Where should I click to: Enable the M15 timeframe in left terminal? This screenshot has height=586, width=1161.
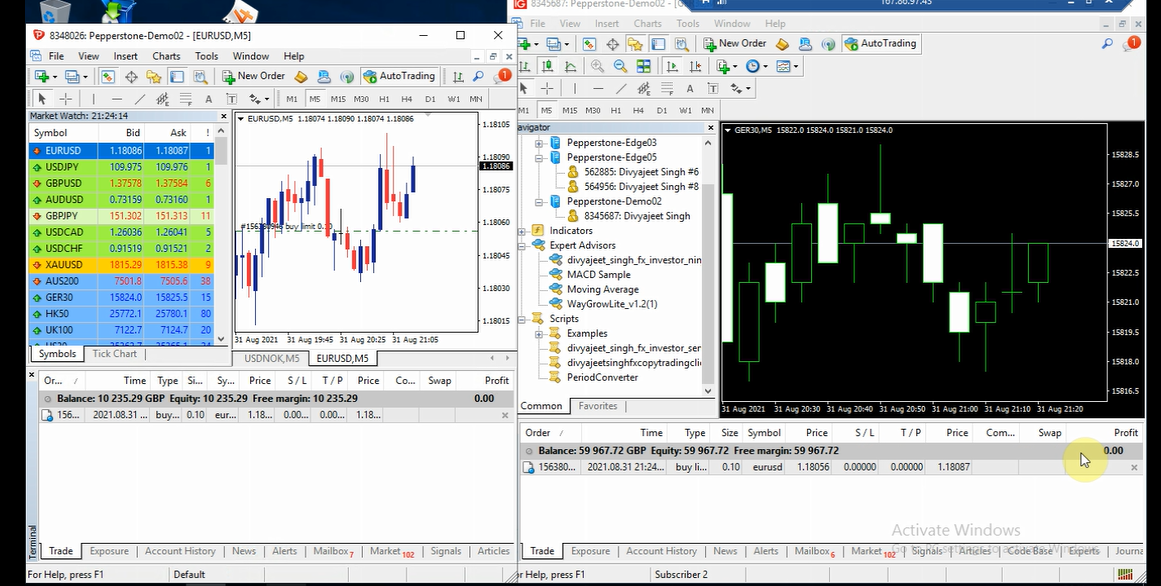click(x=338, y=99)
